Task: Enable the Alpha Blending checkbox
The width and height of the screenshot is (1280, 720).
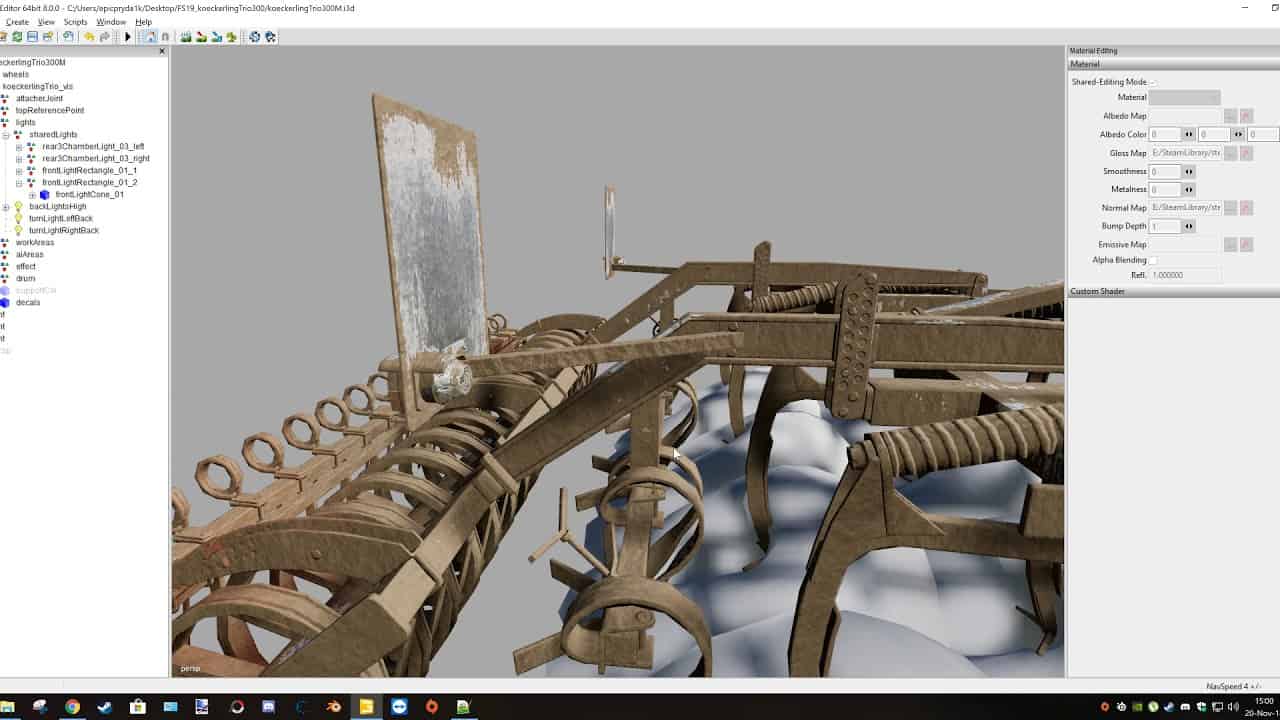Action: pyautogui.click(x=1153, y=260)
